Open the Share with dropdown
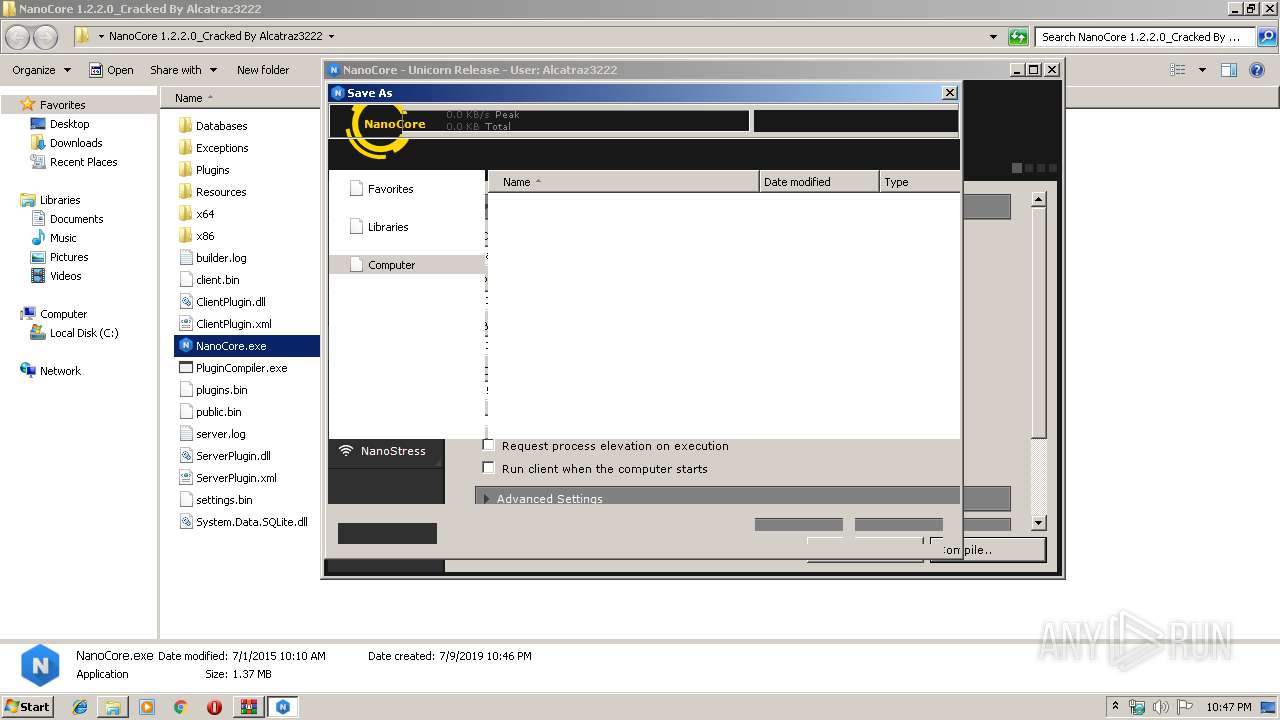This screenshot has height=720, width=1280. click(x=182, y=70)
